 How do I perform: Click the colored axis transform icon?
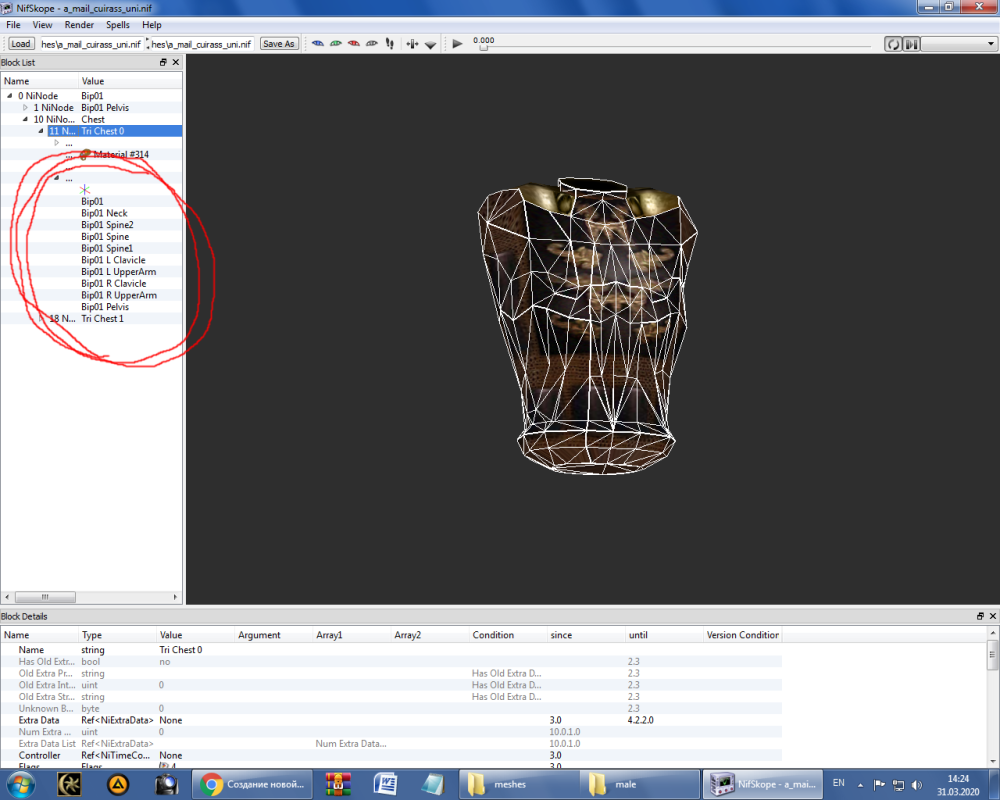pos(85,189)
